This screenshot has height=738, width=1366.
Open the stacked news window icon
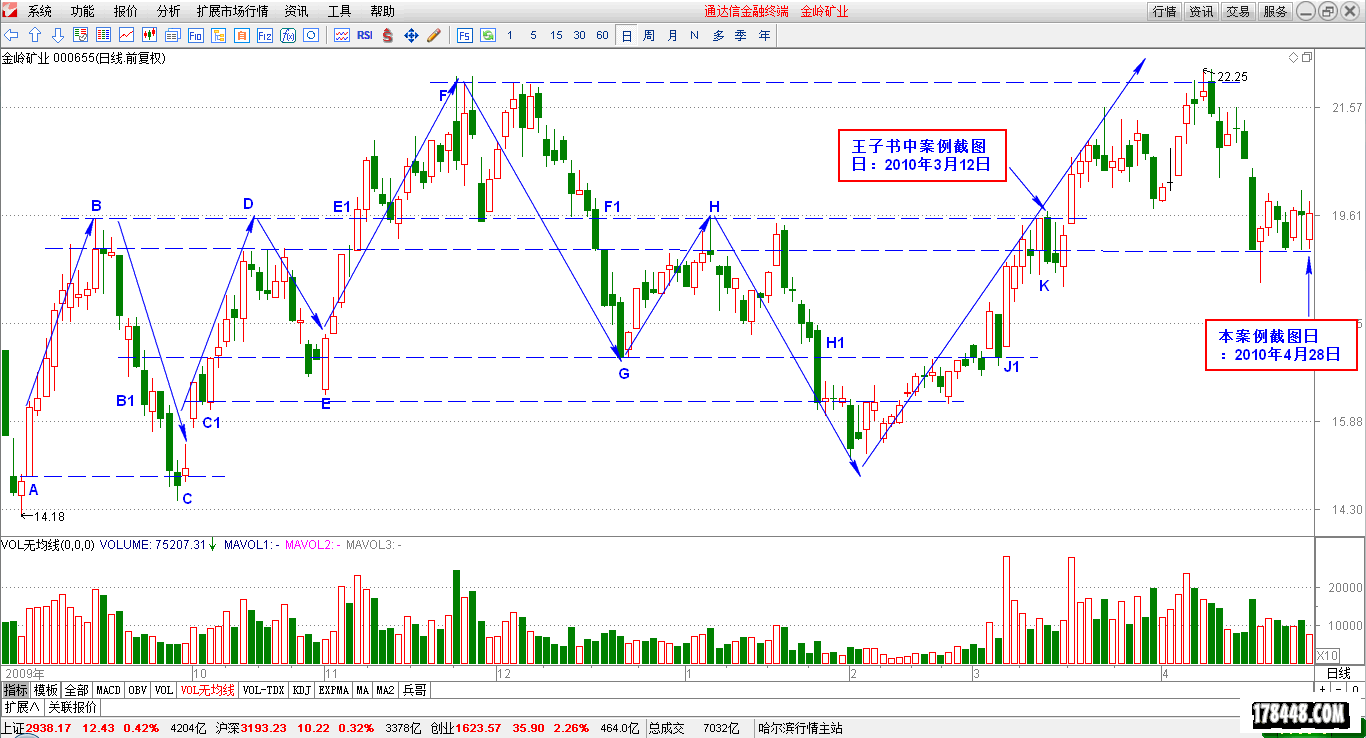pos(173,35)
